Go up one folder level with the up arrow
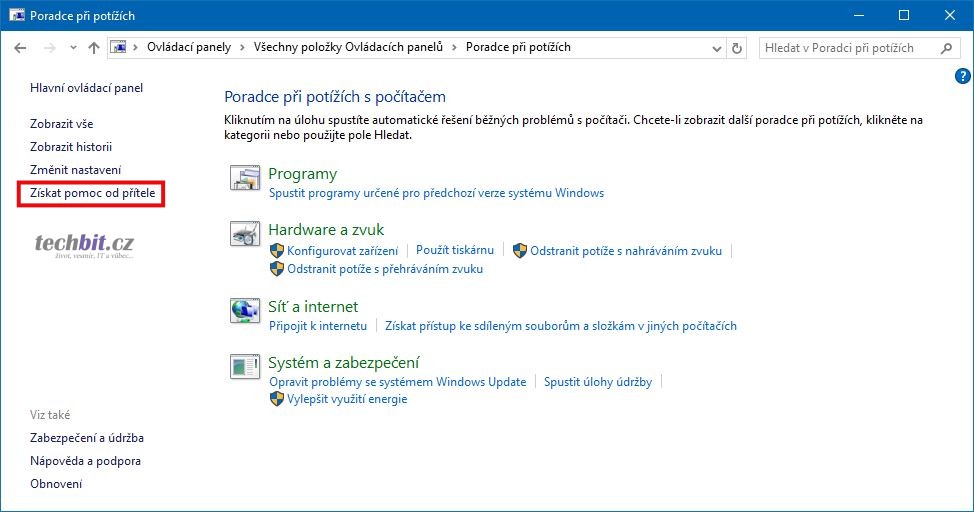The width and height of the screenshot is (974, 512). click(94, 48)
